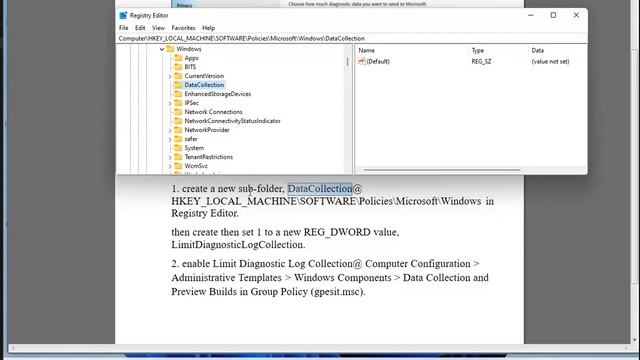Click the registry address bar path
This screenshot has height=360, width=640.
point(242,38)
